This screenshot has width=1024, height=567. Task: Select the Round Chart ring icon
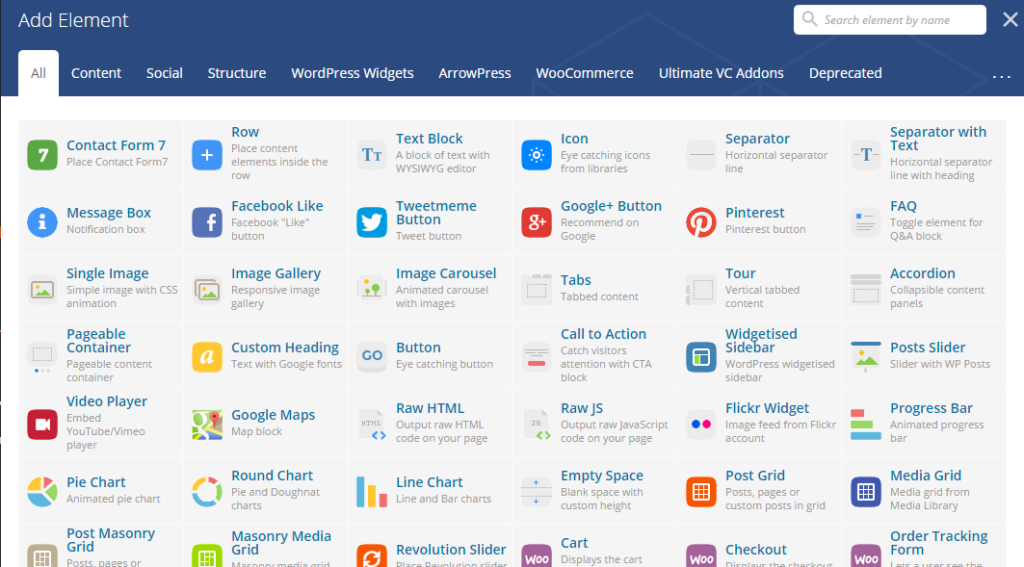[x=207, y=491]
